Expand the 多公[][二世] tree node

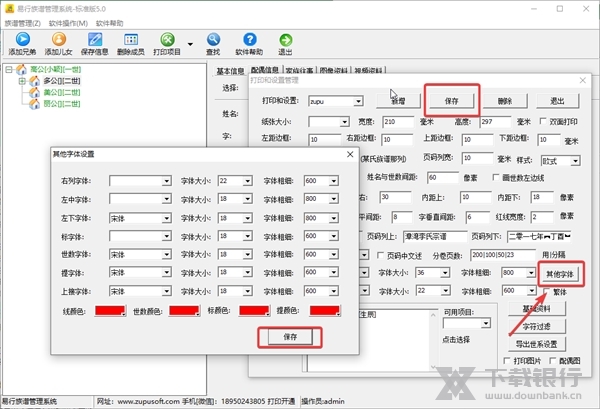22,81
